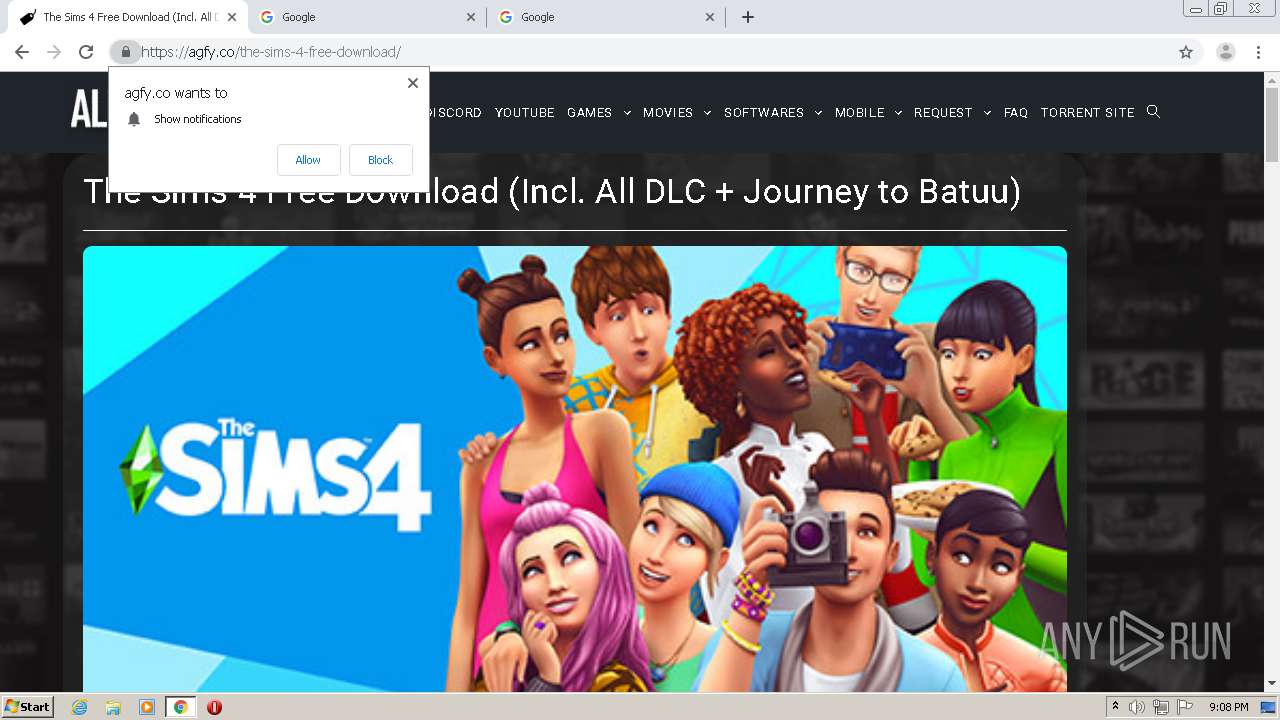Expand the MOBILE dropdown menu

pyautogui.click(x=868, y=112)
